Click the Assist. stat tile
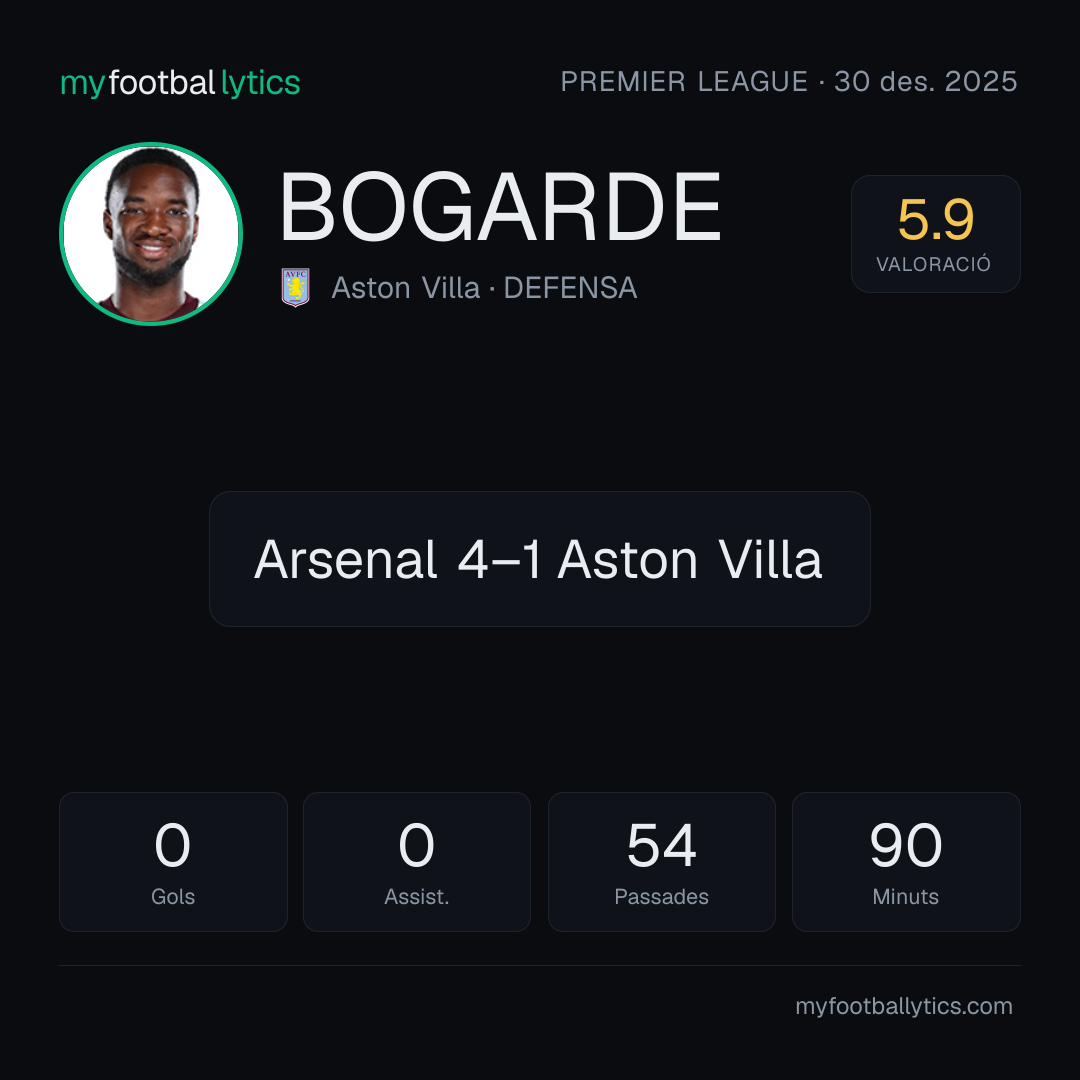 417,862
